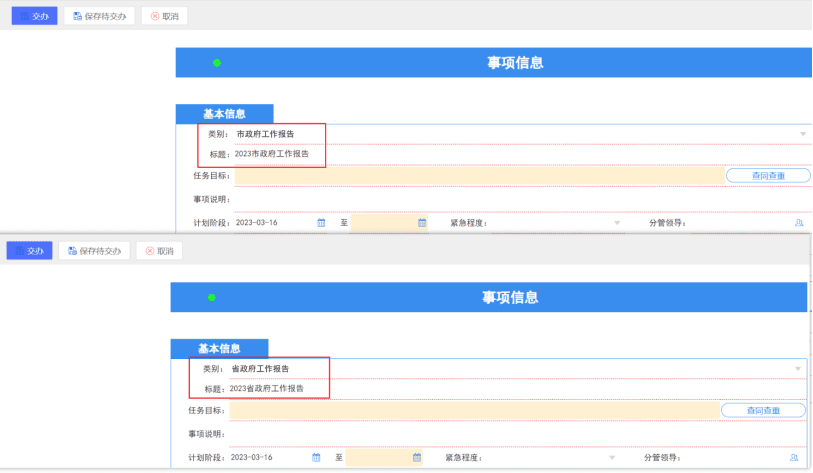This screenshot has height=473, width=813.
Task: Click the title field 2023省政府工作报告
Action: tap(517, 388)
